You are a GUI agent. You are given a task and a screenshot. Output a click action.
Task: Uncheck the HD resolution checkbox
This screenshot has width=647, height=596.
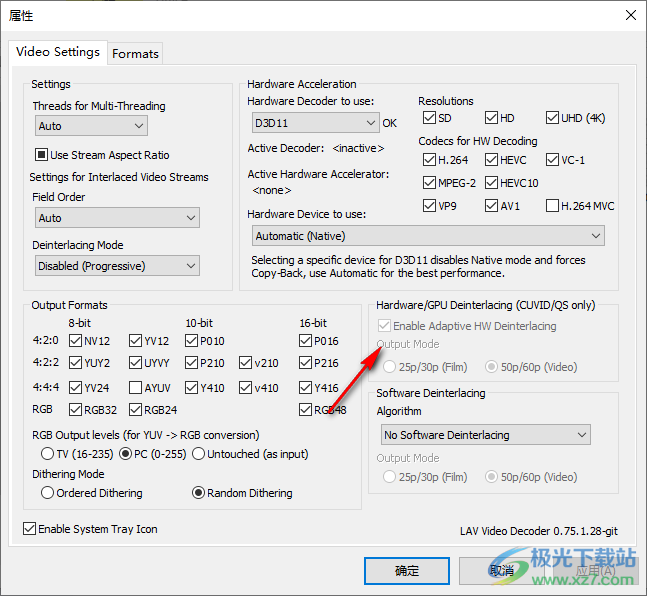tap(491, 118)
